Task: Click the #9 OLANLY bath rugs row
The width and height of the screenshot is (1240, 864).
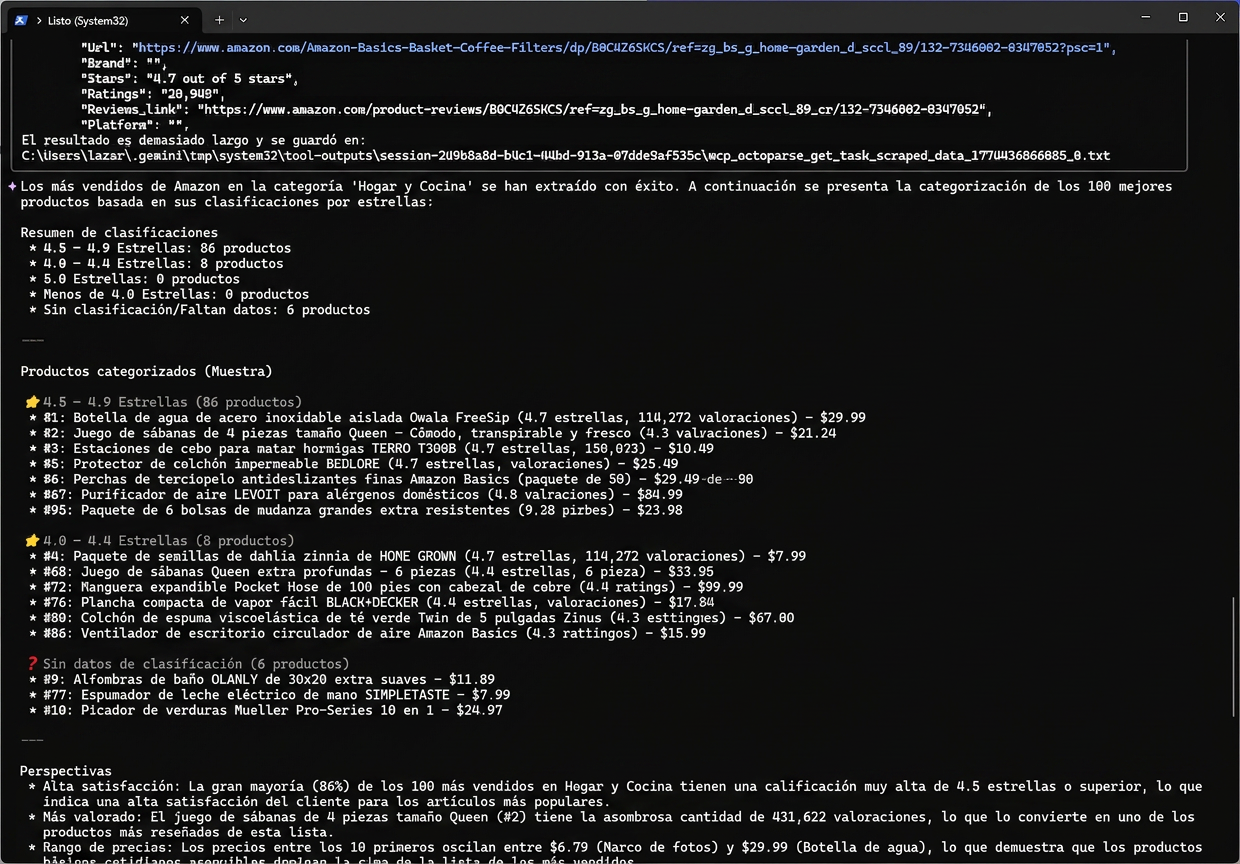Action: [x=261, y=680]
